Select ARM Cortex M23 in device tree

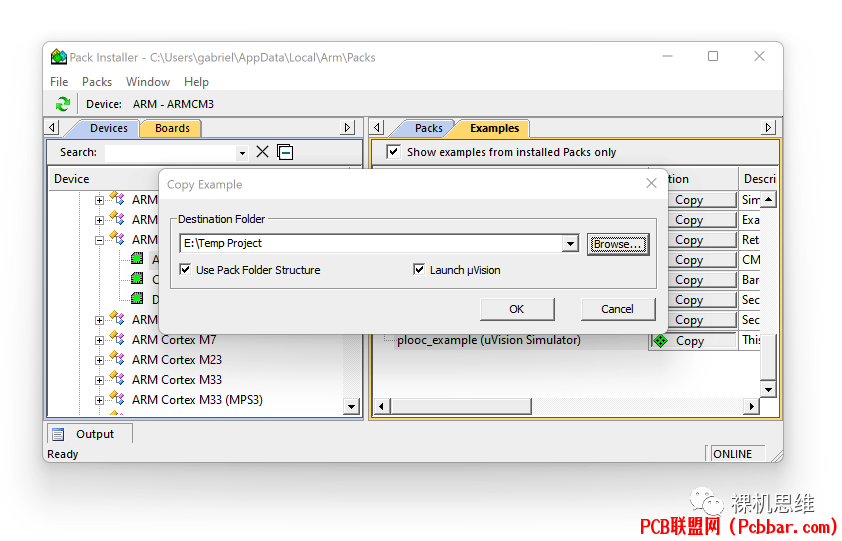coord(177,359)
